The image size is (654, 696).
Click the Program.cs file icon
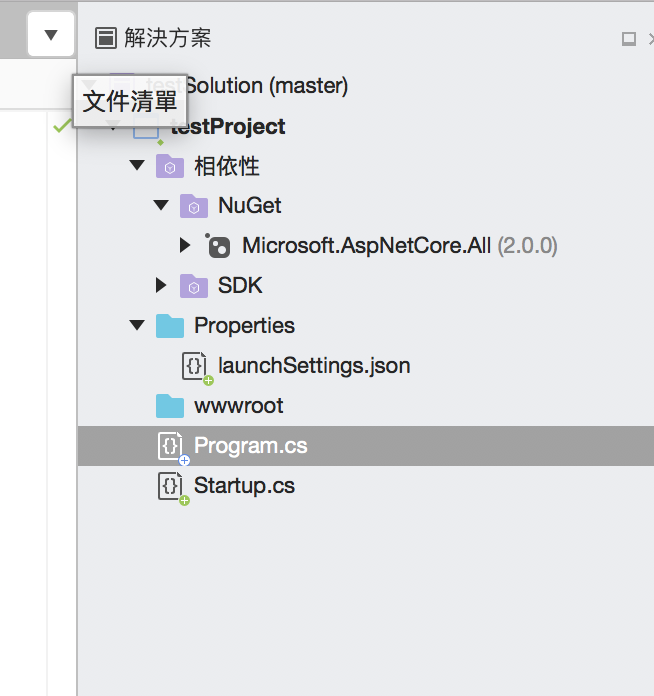pos(171,446)
